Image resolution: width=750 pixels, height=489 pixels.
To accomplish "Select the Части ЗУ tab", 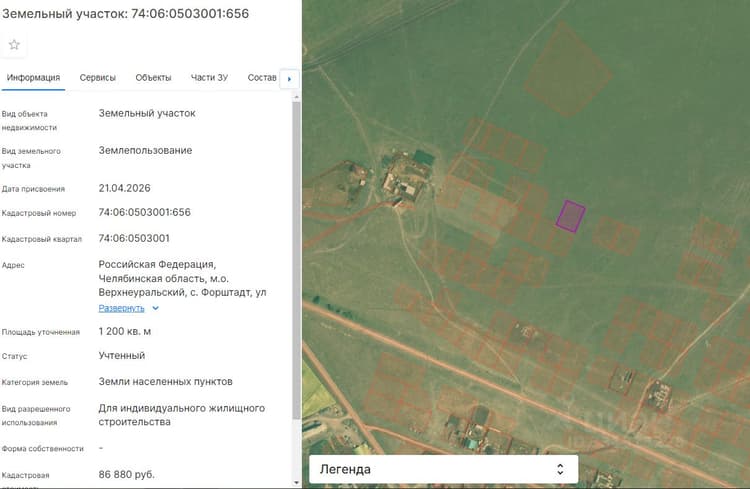I will [209, 78].
